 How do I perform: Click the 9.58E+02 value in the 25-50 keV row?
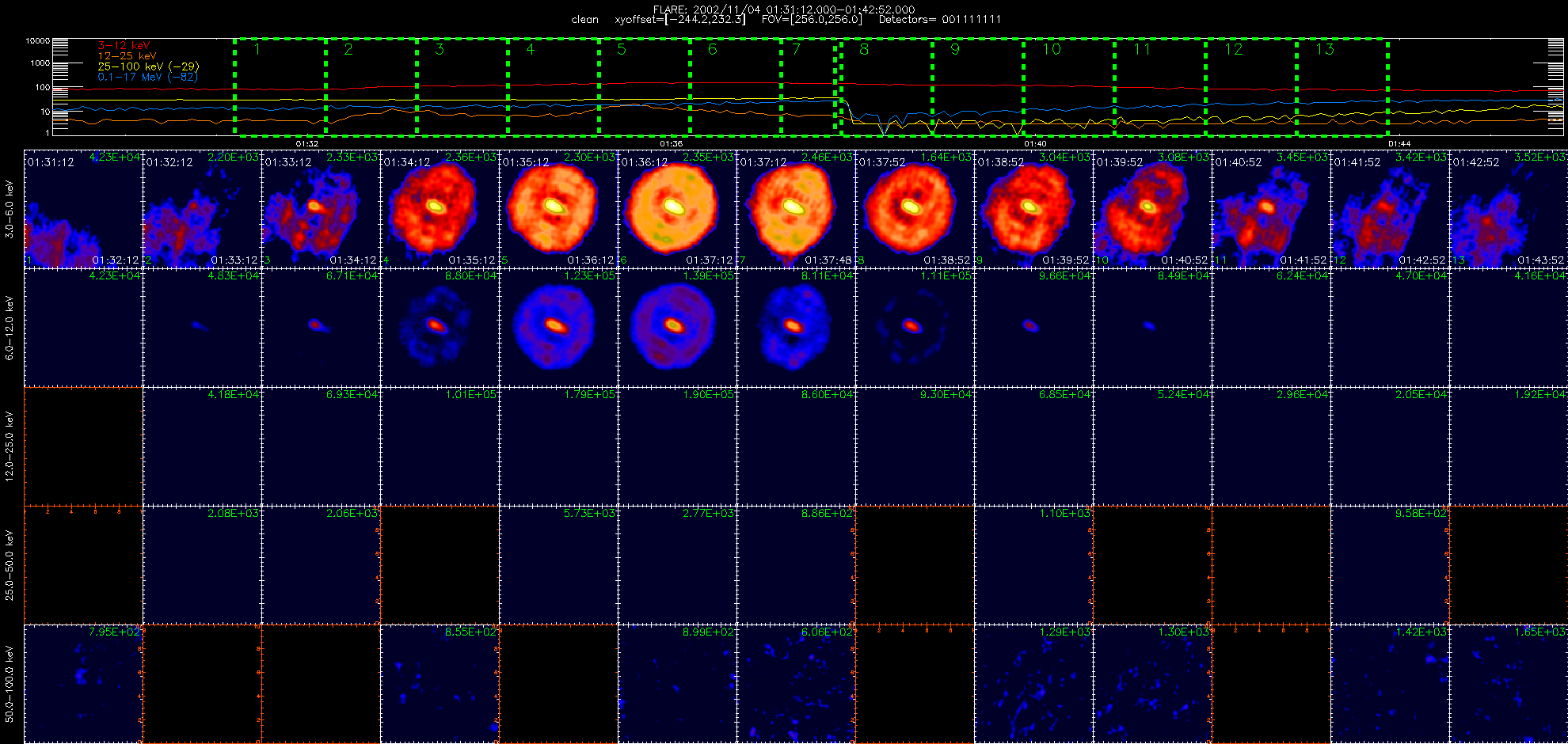1421,513
